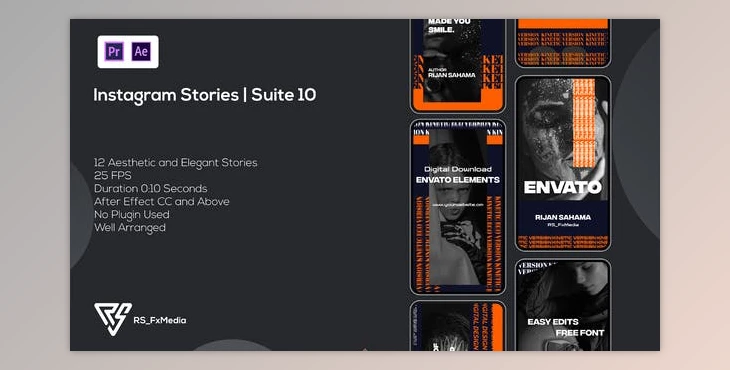Click the 'ENVATO ELEMENTS' text
Screen dimensions: 730x370
(458, 180)
